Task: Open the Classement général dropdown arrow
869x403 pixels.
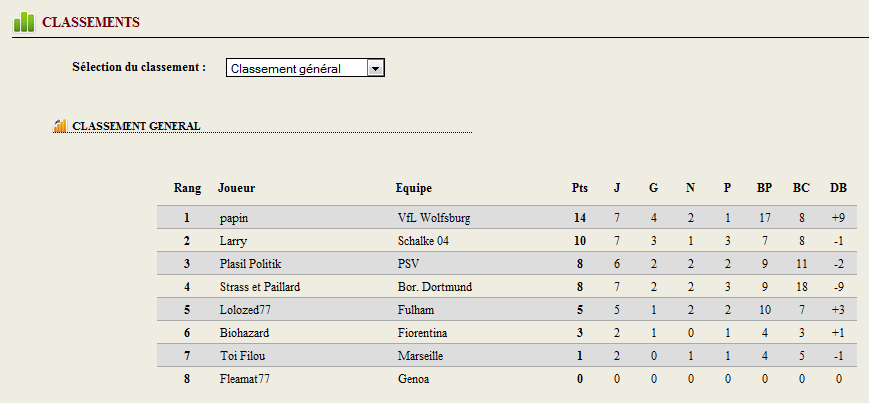Action: pyautogui.click(x=375, y=69)
